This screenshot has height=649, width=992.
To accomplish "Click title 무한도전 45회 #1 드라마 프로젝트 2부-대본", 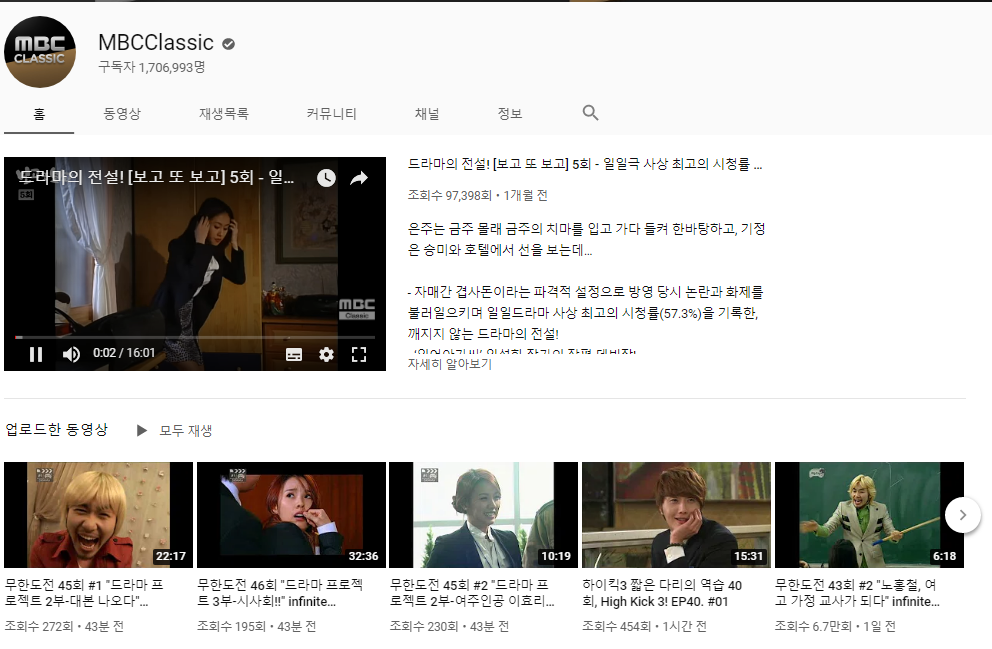I will (84, 593).
